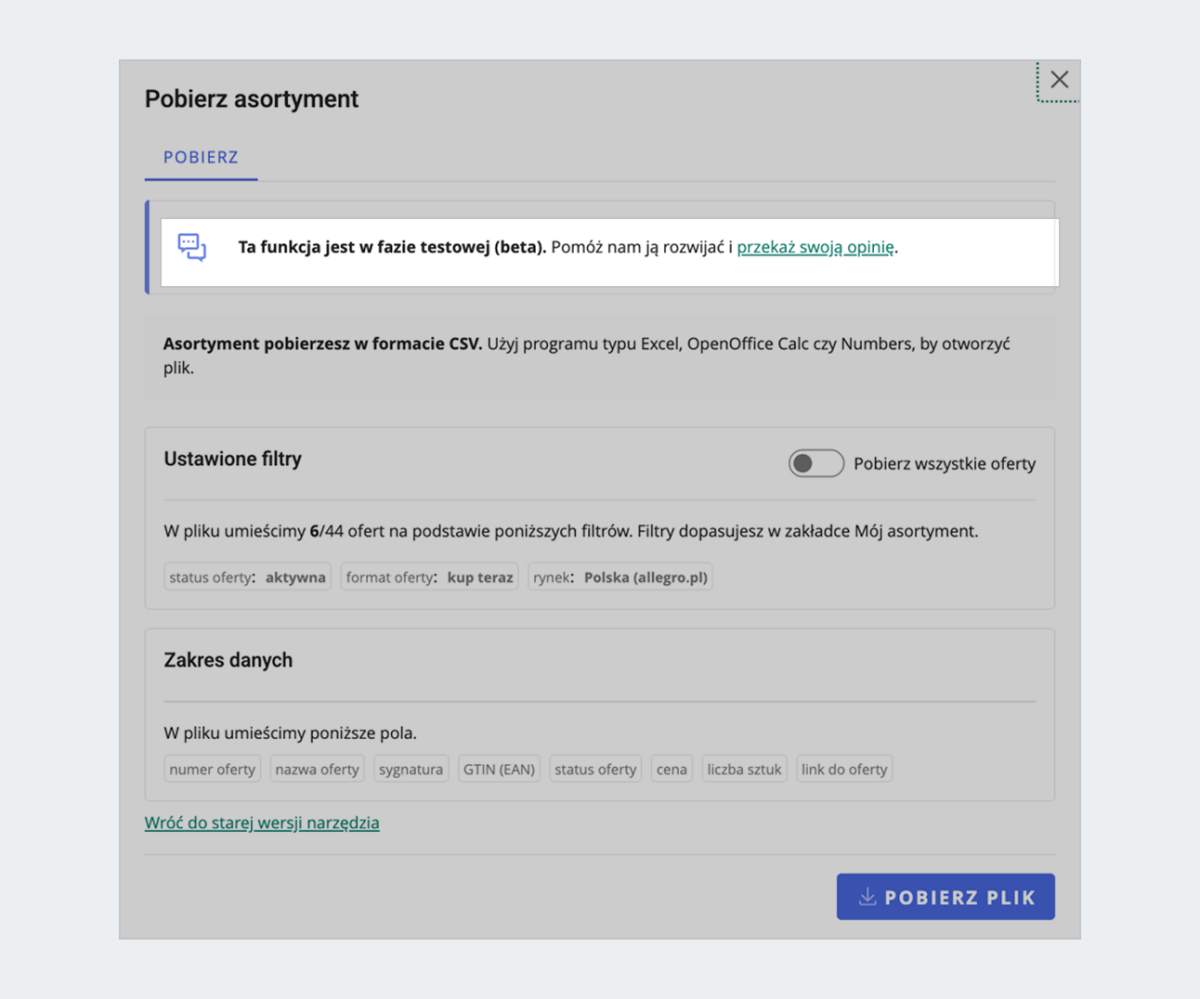Image resolution: width=1200 pixels, height=999 pixels.
Task: Open 'Wróć do starej wersji narzędzia' link
Action: tap(262, 823)
